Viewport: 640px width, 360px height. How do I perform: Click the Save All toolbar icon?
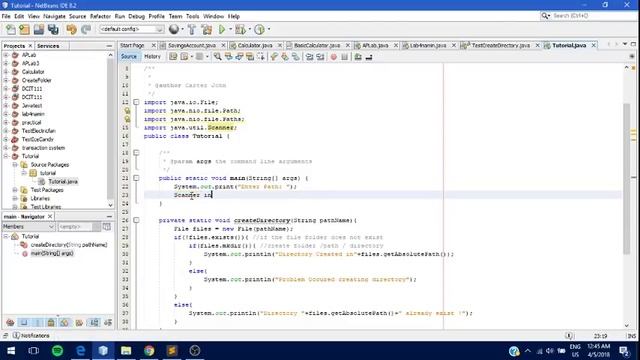53,29
